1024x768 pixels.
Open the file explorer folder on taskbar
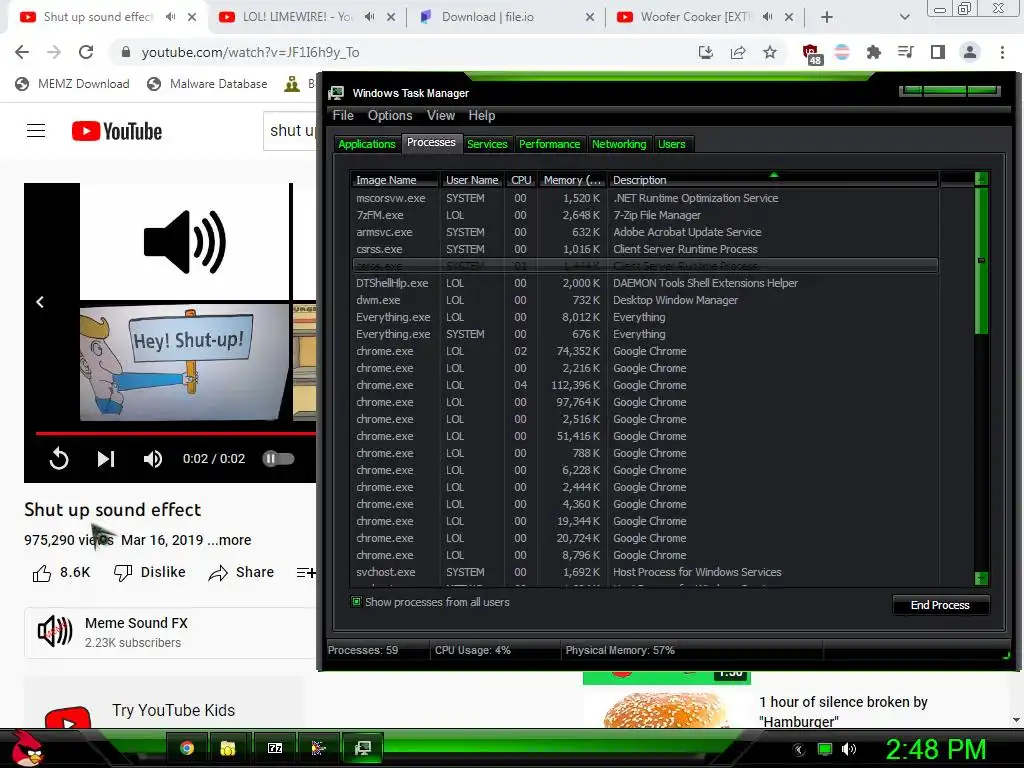(x=227, y=748)
